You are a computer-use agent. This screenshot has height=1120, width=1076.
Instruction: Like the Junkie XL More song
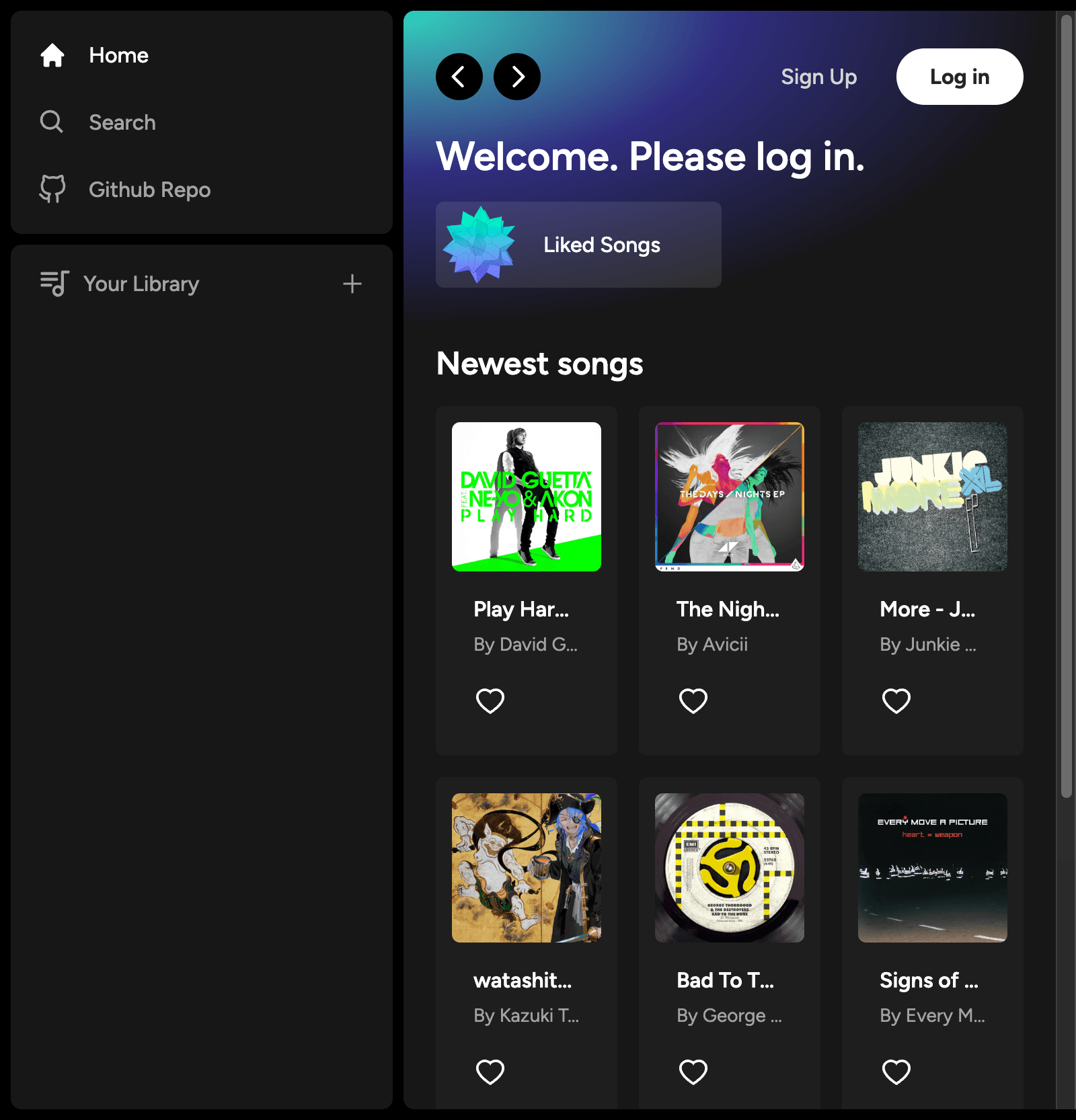click(x=896, y=701)
